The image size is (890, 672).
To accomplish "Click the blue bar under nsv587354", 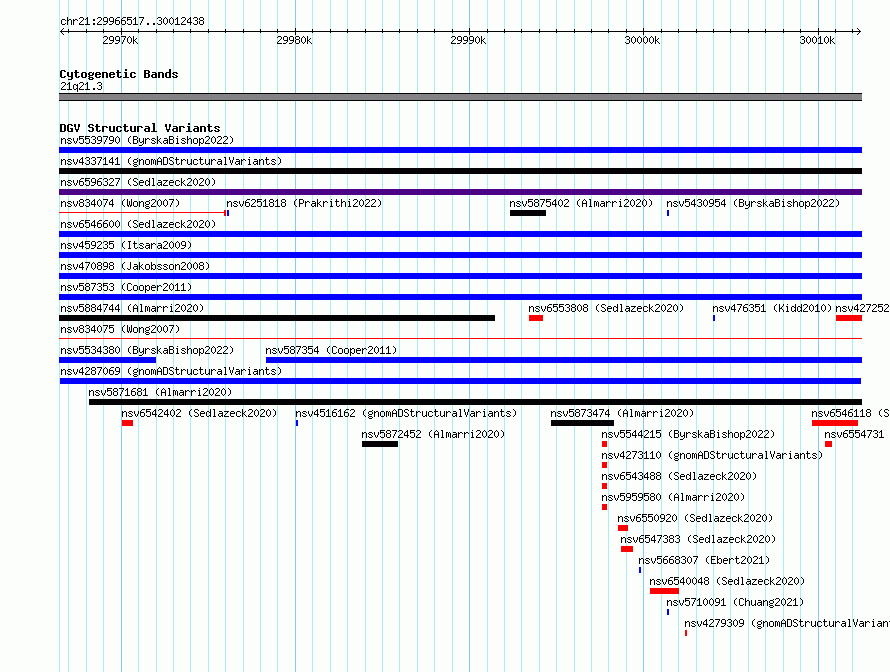I will click(564, 360).
